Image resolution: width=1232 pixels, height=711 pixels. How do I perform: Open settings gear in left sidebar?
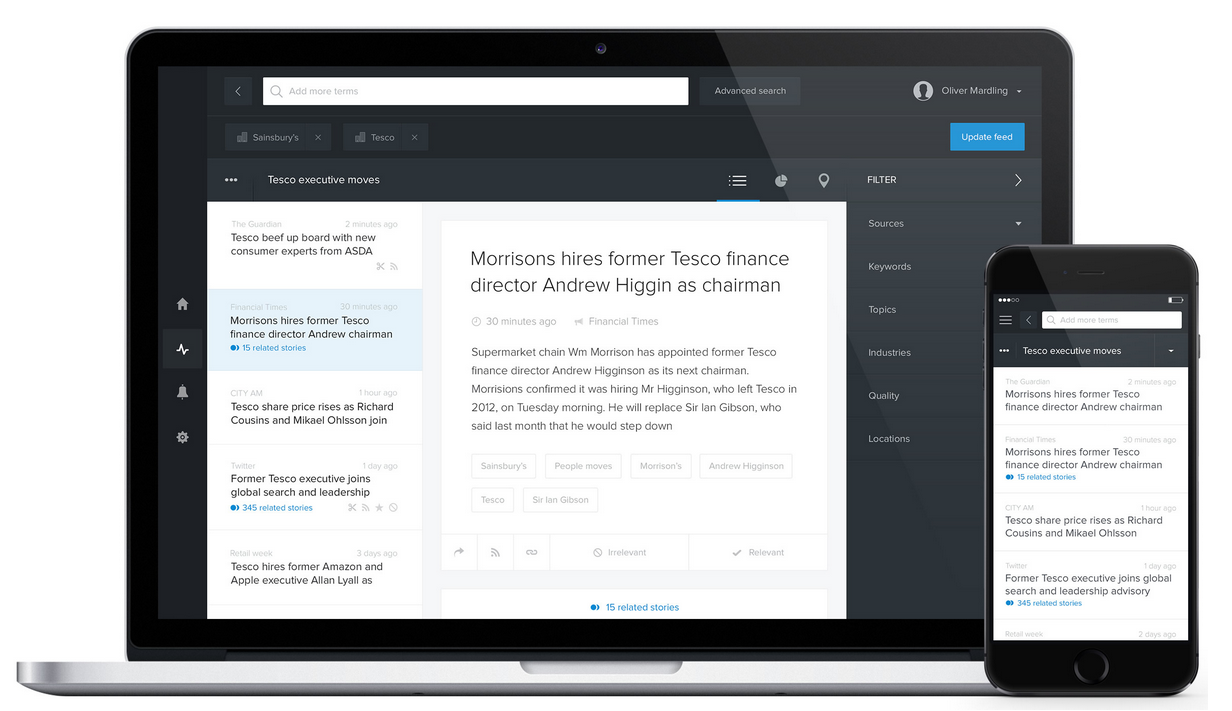182,437
